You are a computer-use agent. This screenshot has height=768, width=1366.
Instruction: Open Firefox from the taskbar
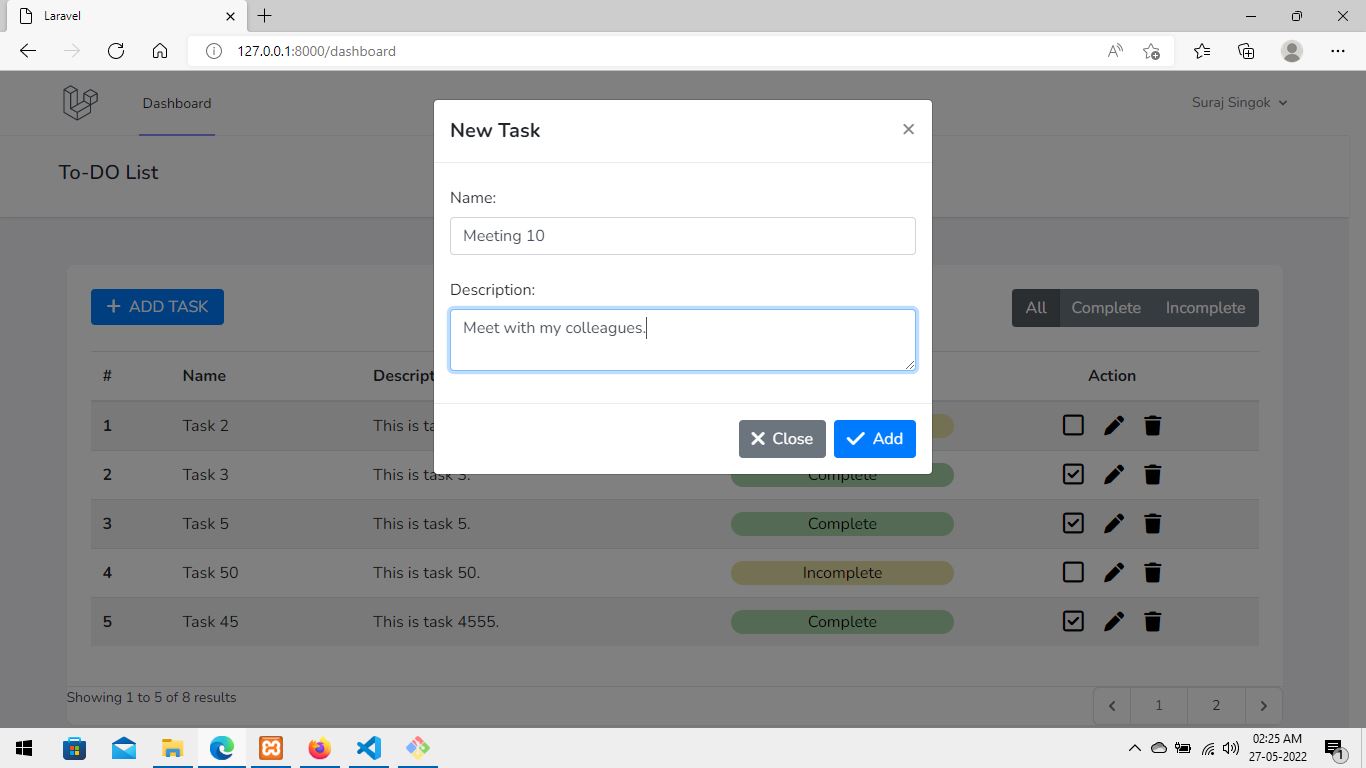[319, 747]
